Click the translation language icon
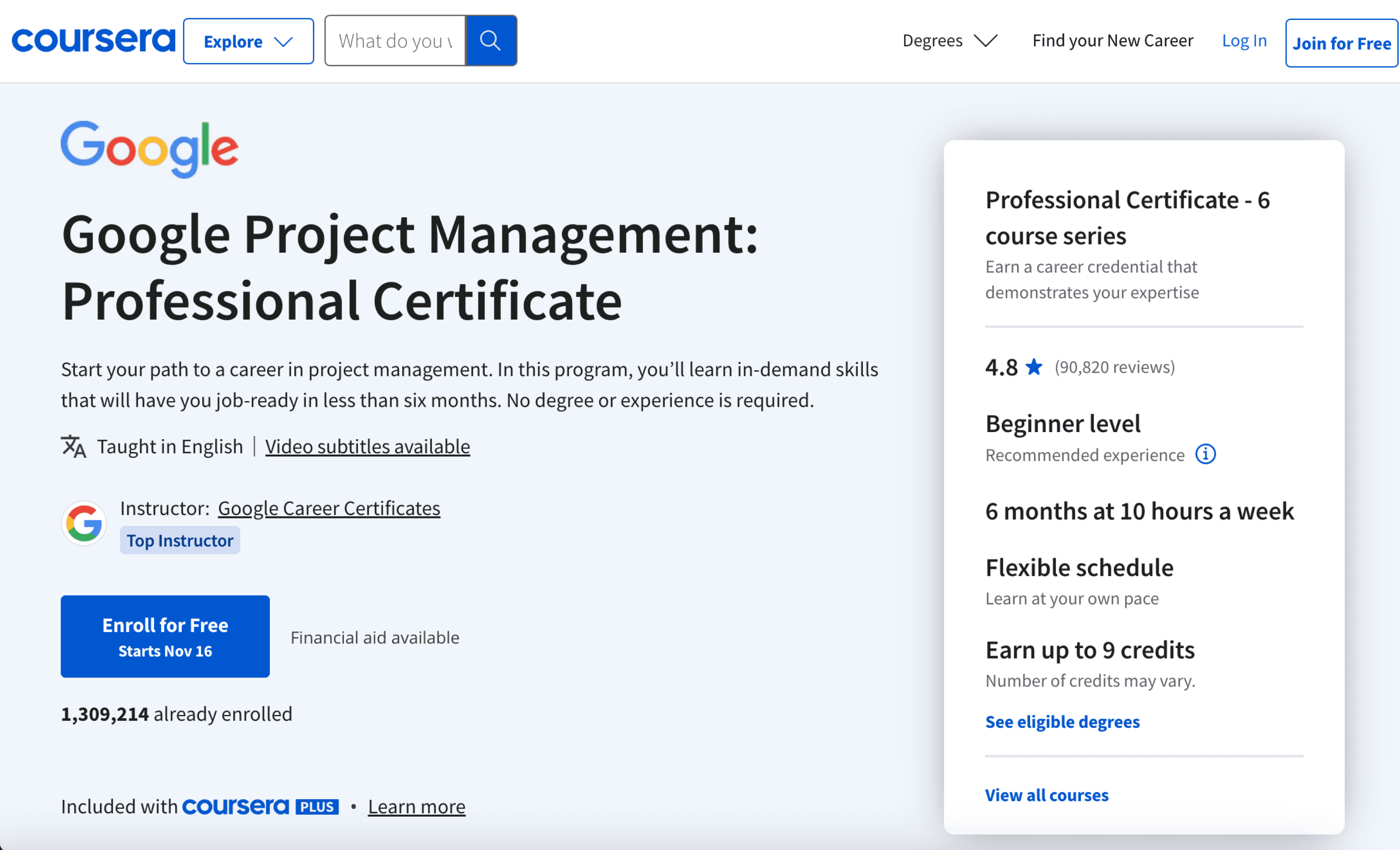The height and width of the screenshot is (850, 1400). (x=73, y=447)
